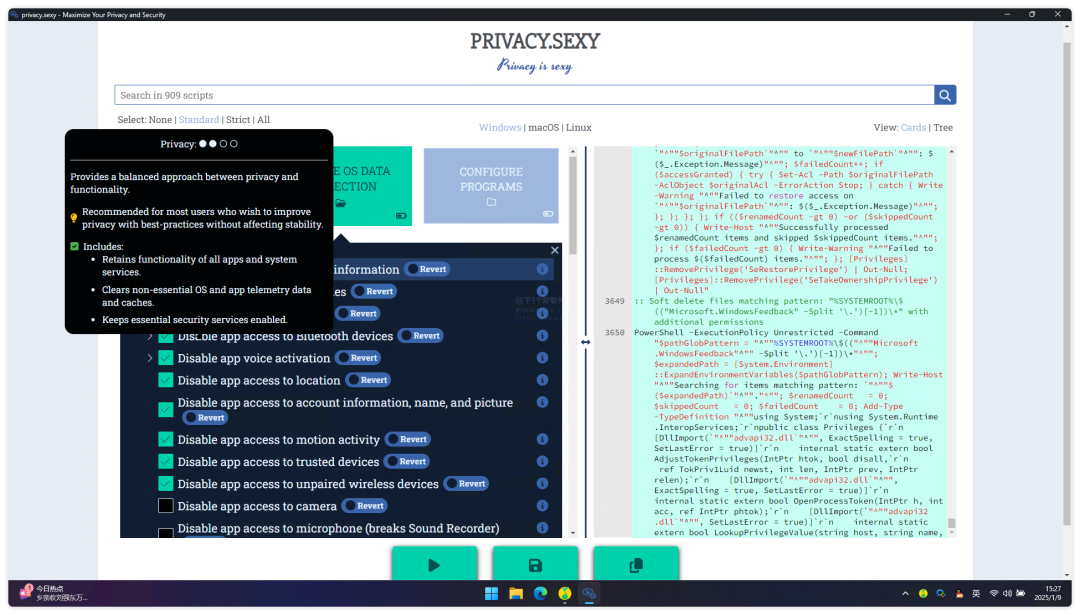
Task: Run the script with play button
Action: [434, 565]
